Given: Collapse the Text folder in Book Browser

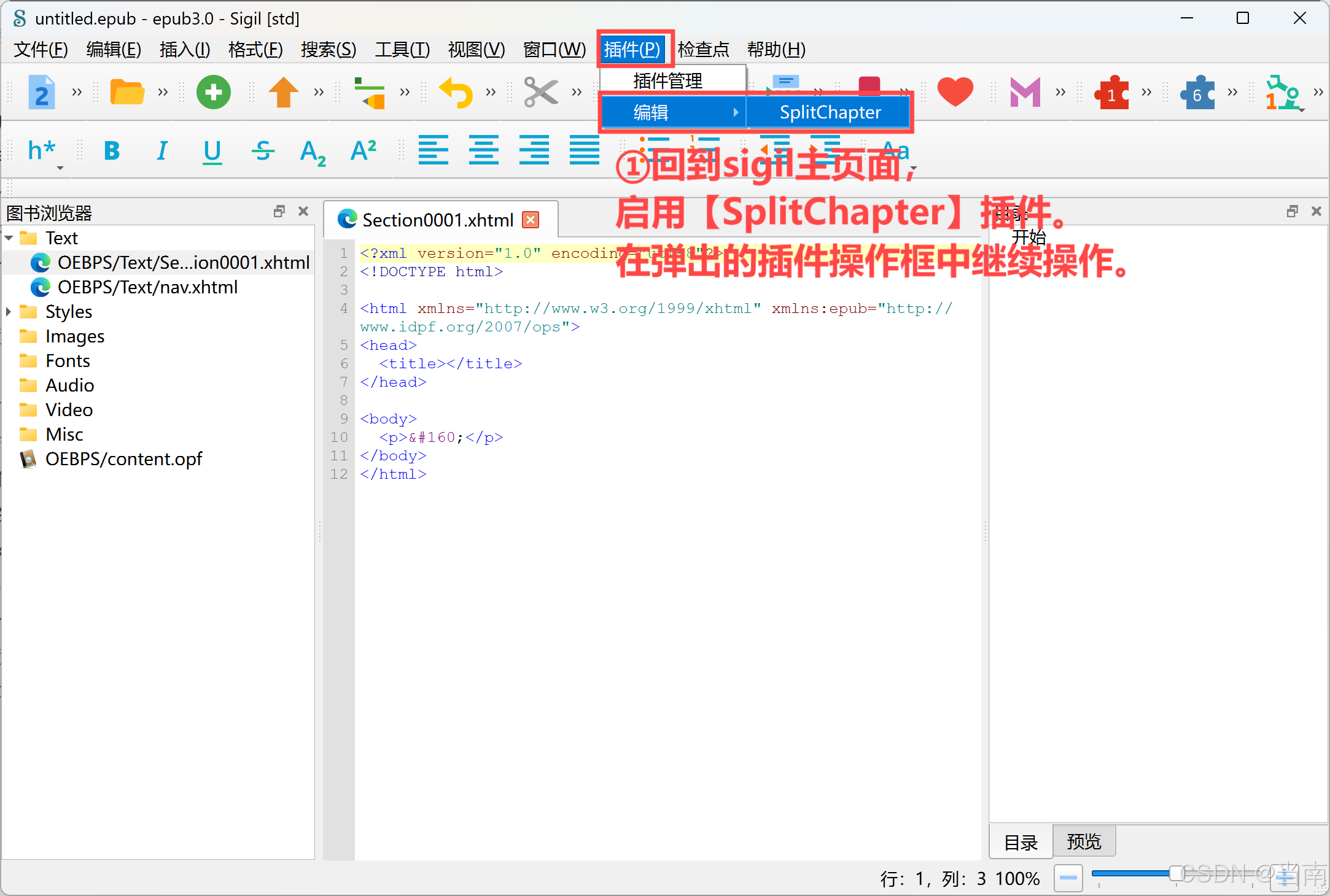Looking at the screenshot, I should pyautogui.click(x=9, y=238).
